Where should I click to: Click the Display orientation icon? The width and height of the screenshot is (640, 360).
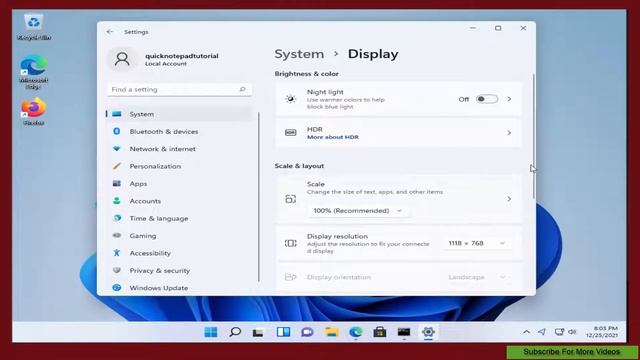click(x=290, y=277)
